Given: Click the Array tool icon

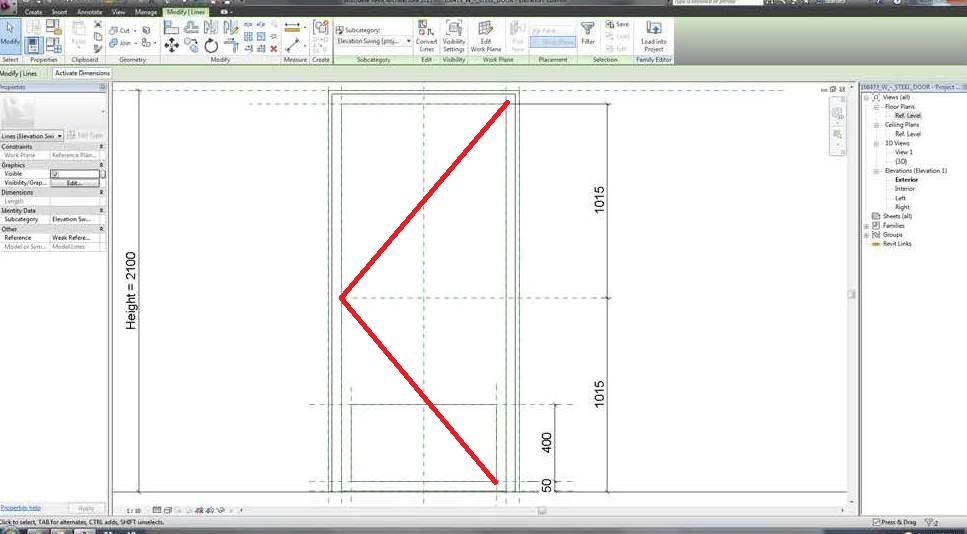Looking at the screenshot, I should 248,36.
